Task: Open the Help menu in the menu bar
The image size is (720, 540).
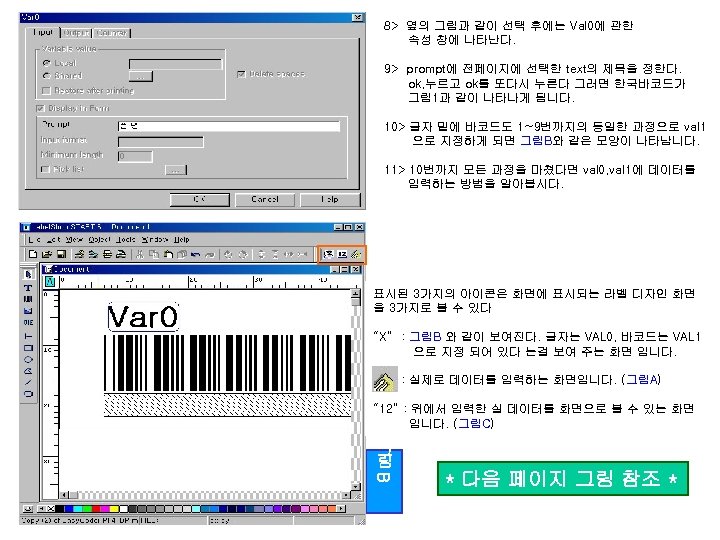Action: (x=181, y=239)
